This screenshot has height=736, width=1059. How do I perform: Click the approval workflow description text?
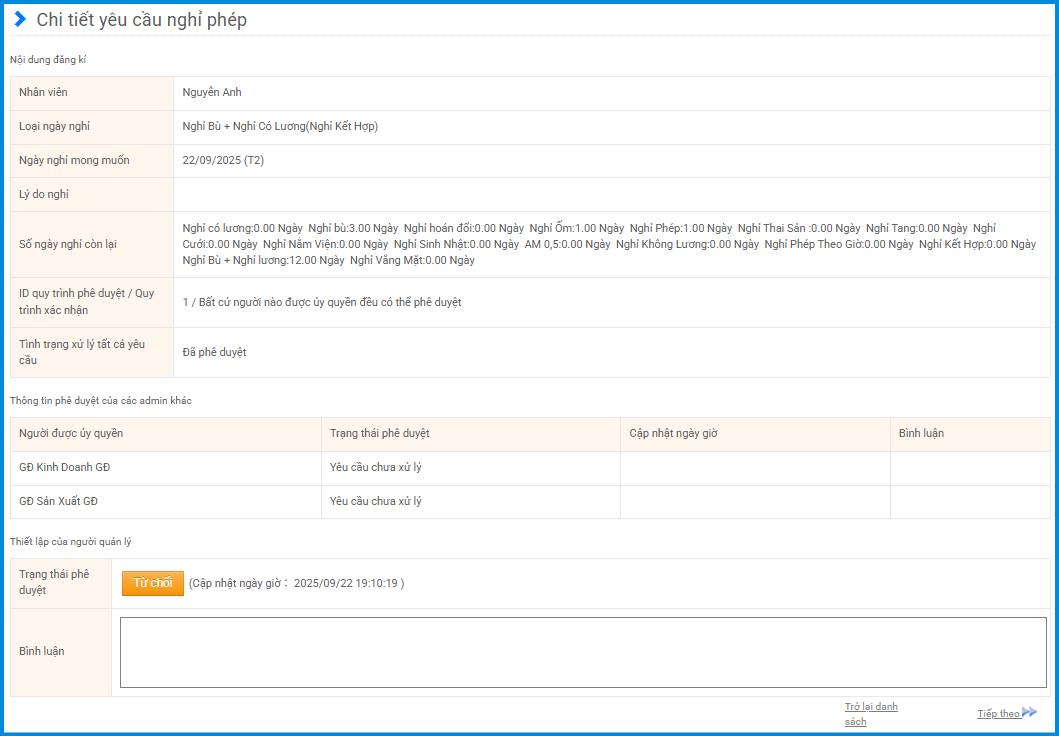point(322,303)
